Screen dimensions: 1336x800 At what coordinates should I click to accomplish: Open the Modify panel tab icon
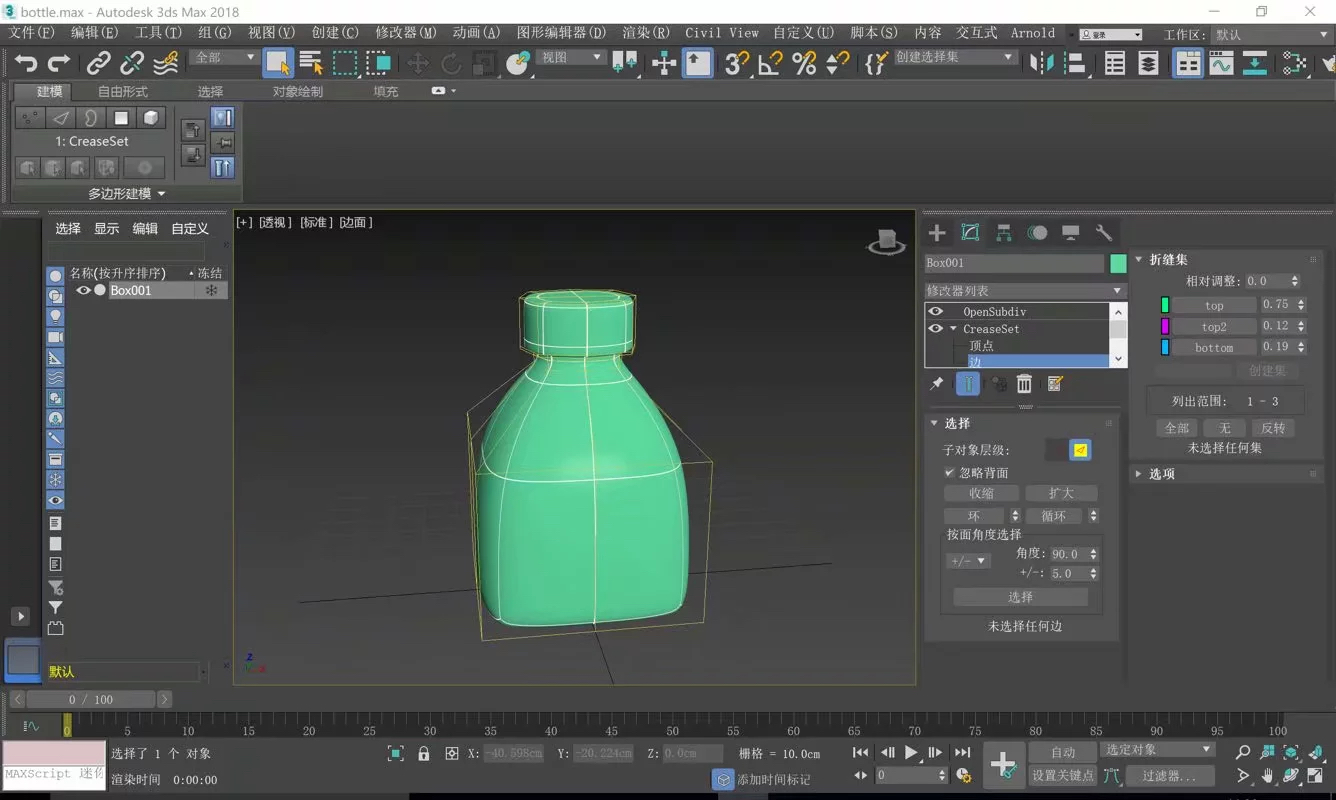[970, 233]
